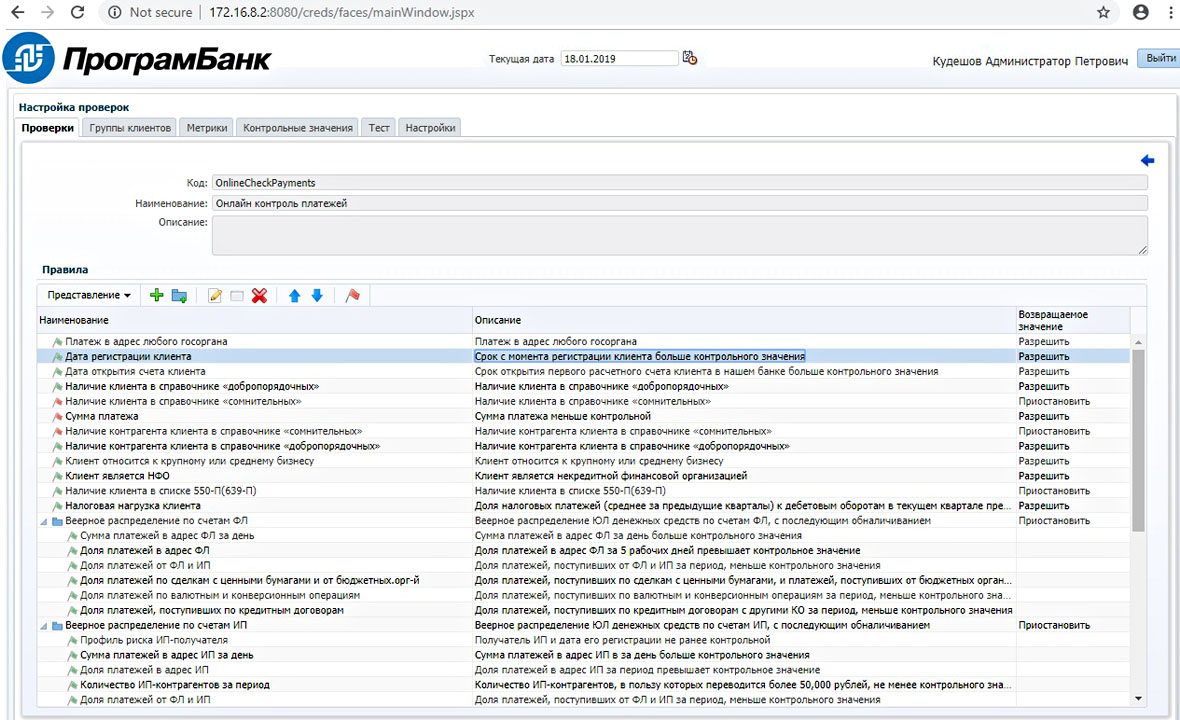Click the red X delete icon
The height and width of the screenshot is (720, 1180).
260,295
